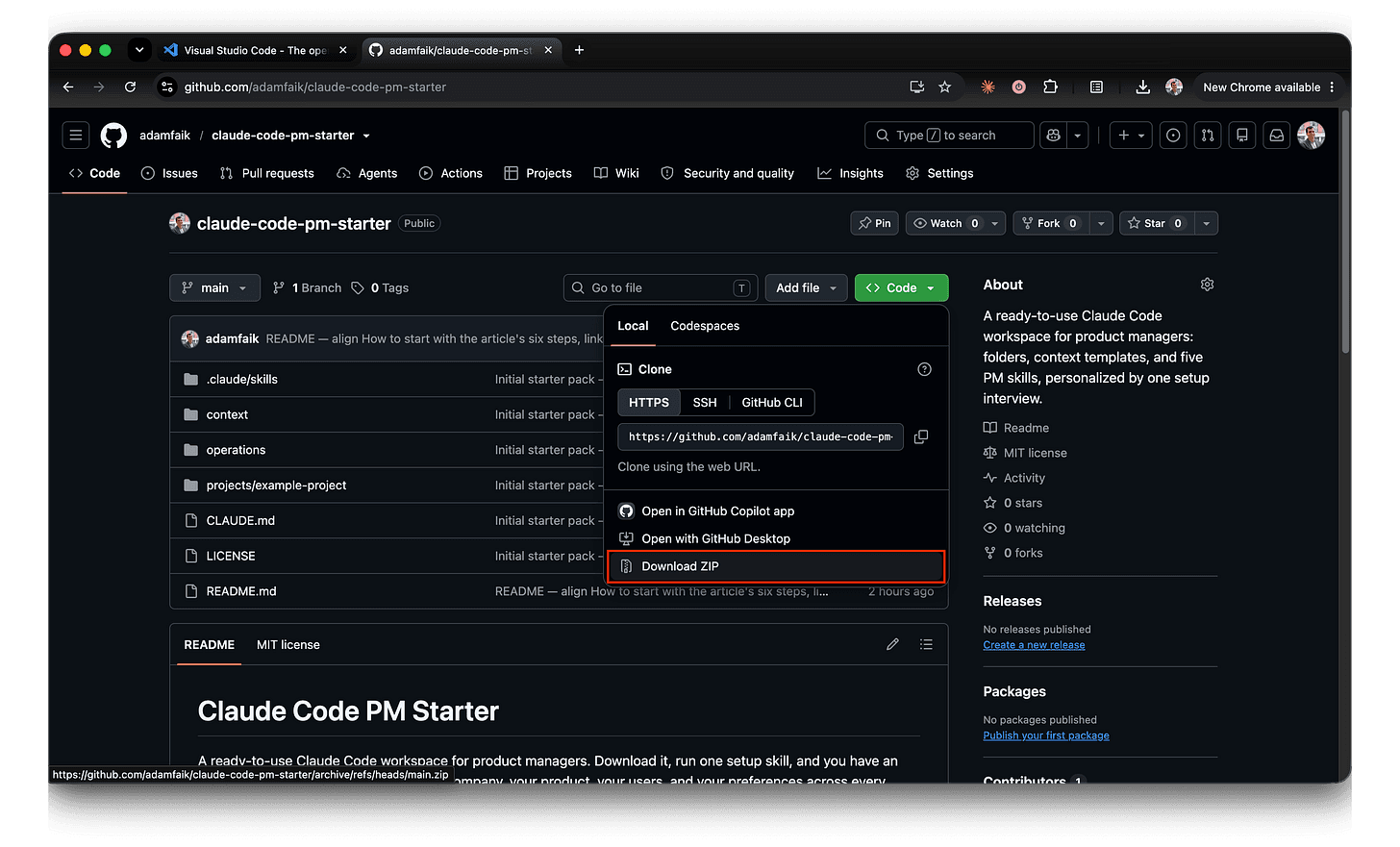This screenshot has height=847, width=1400.
Task: Click the GitHub Octocat logo
Action: click(x=113, y=136)
